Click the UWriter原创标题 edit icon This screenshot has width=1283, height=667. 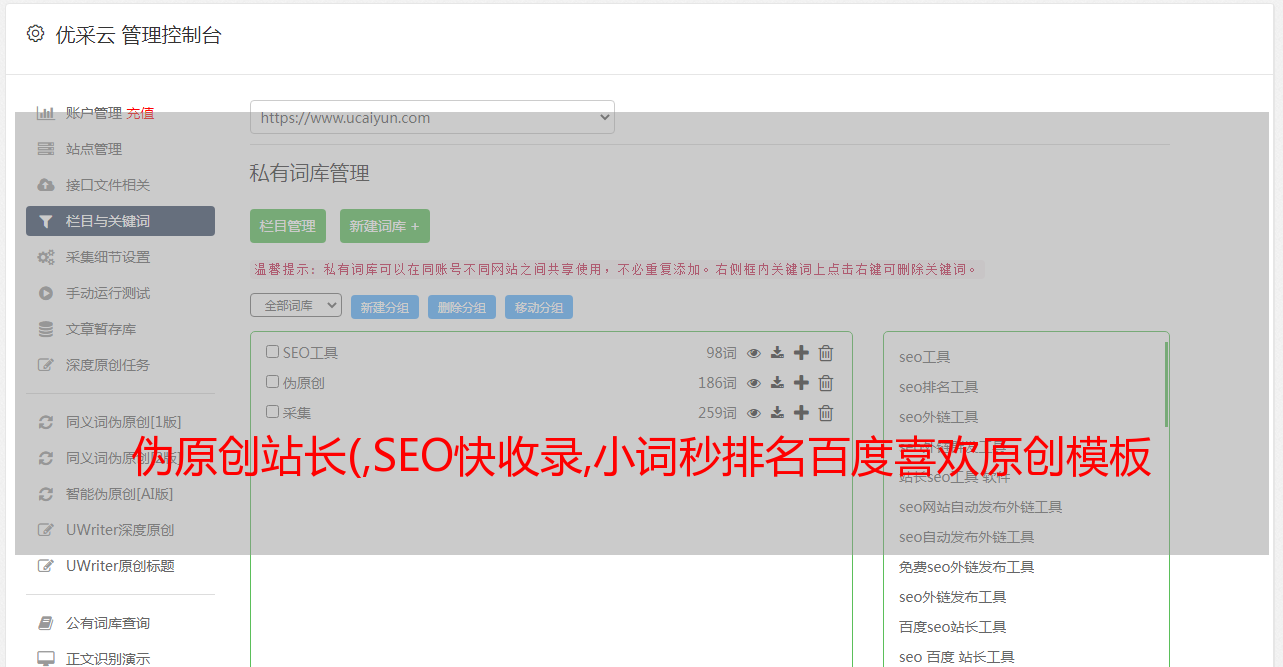click(46, 566)
